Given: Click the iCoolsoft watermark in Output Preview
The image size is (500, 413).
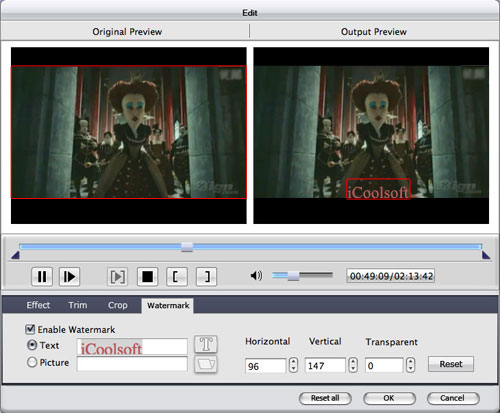Looking at the screenshot, I should pyautogui.click(x=378, y=189).
